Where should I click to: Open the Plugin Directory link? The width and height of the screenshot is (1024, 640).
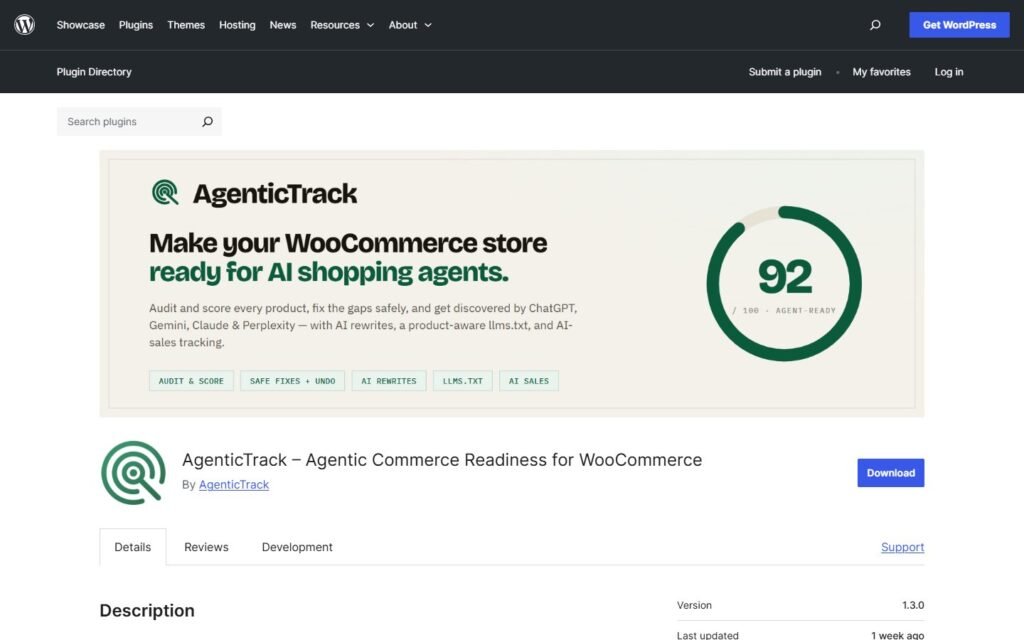94,72
